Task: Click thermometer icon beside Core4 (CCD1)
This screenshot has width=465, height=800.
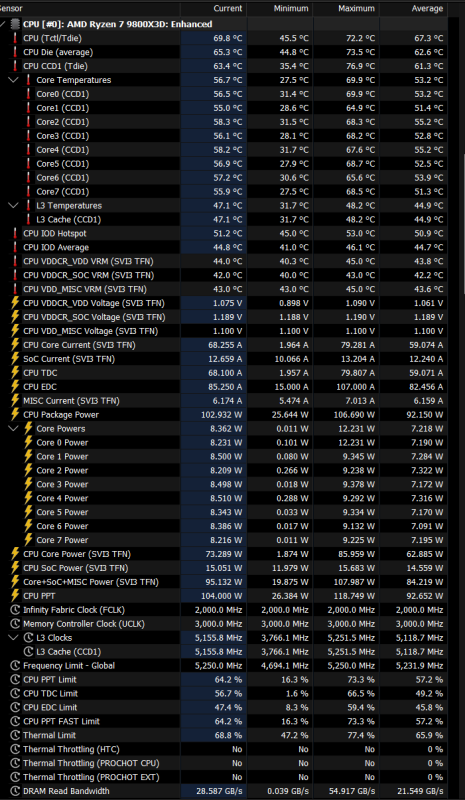Action: pyautogui.click(x=29, y=149)
